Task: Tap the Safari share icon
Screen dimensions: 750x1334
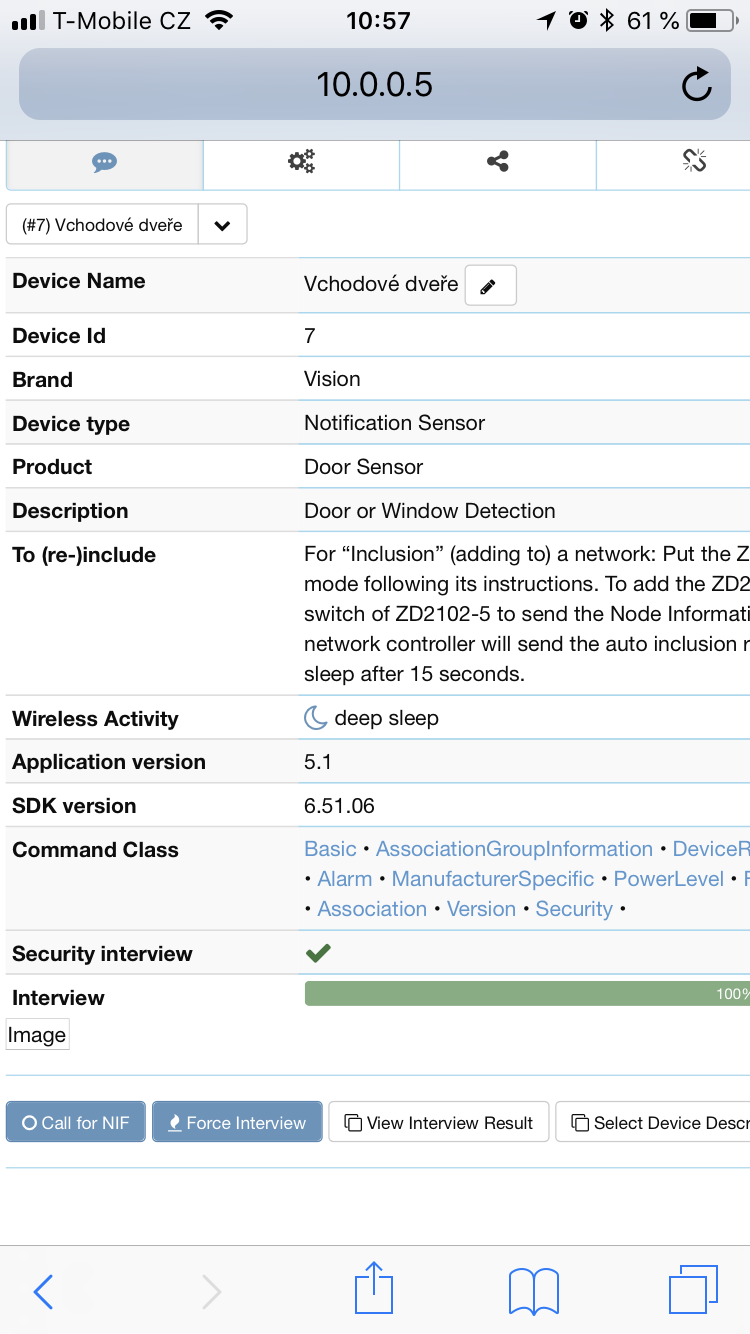Action: pos(374,1289)
